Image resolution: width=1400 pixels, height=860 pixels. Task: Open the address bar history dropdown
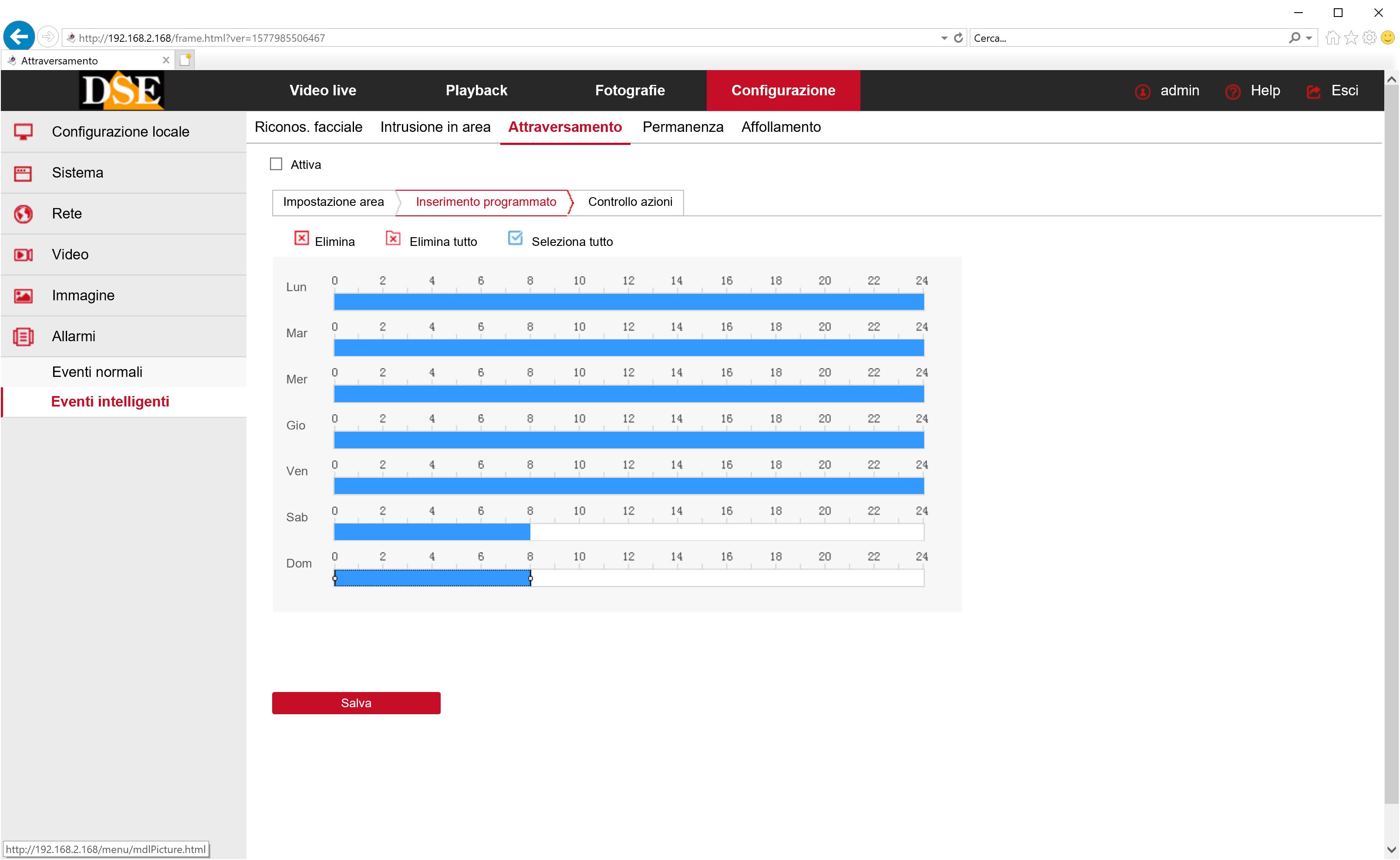point(944,38)
